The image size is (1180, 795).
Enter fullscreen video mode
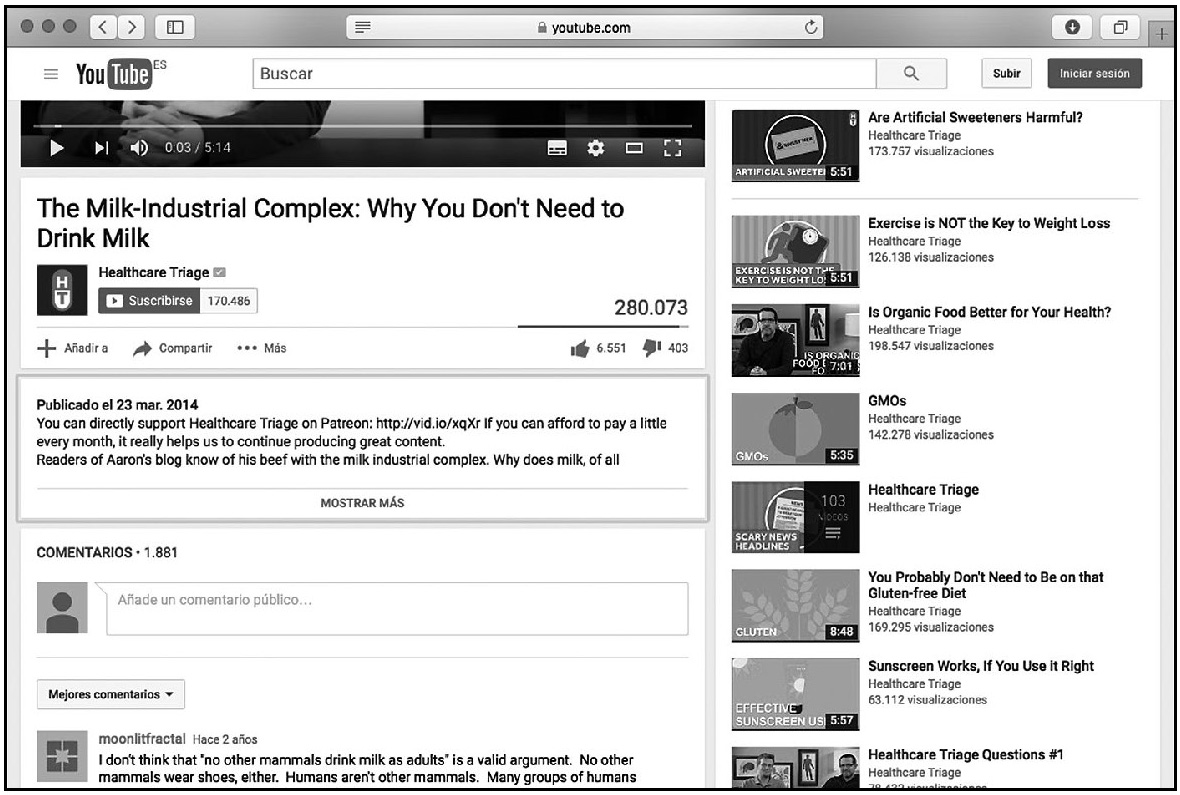[x=671, y=148]
